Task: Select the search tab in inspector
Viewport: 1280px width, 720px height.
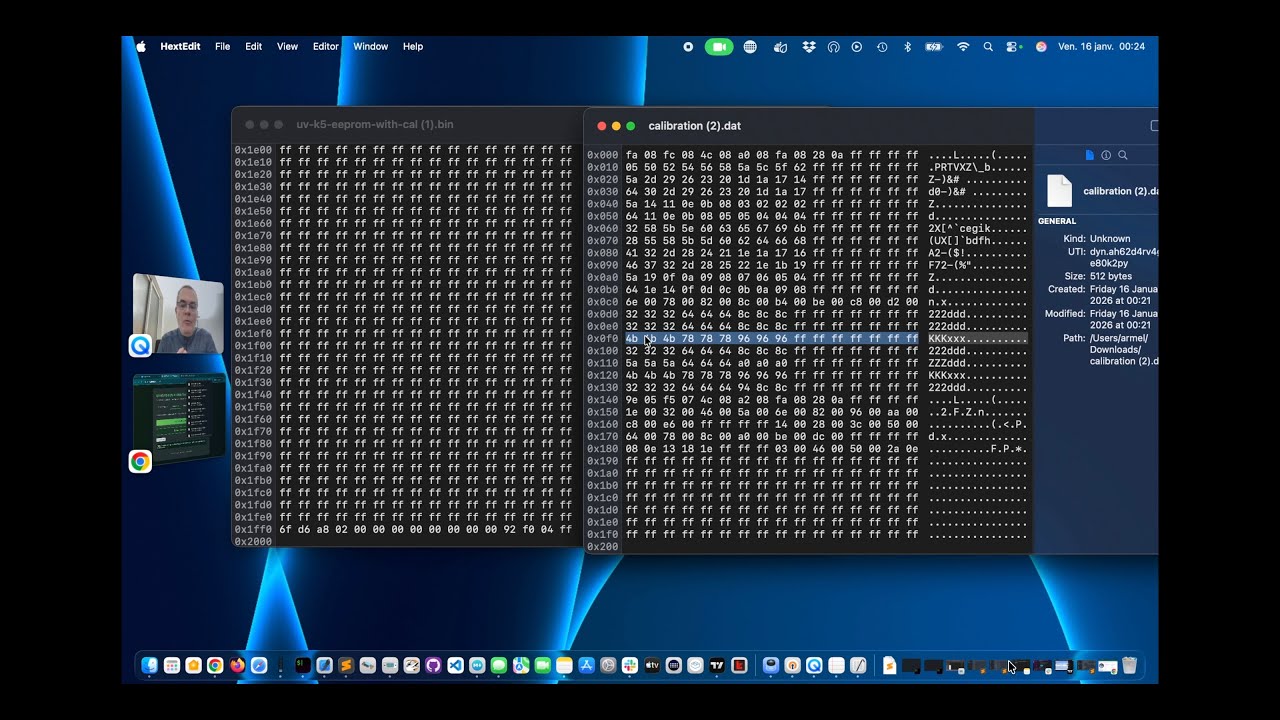Action: click(1123, 155)
